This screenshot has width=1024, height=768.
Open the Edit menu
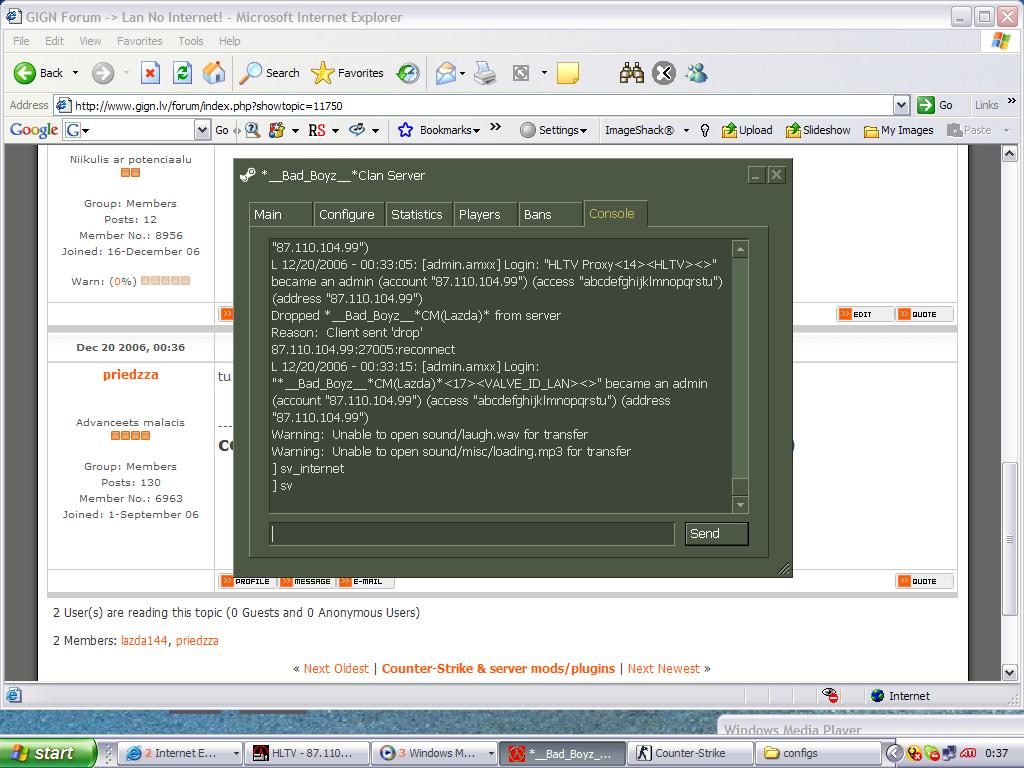coord(54,41)
